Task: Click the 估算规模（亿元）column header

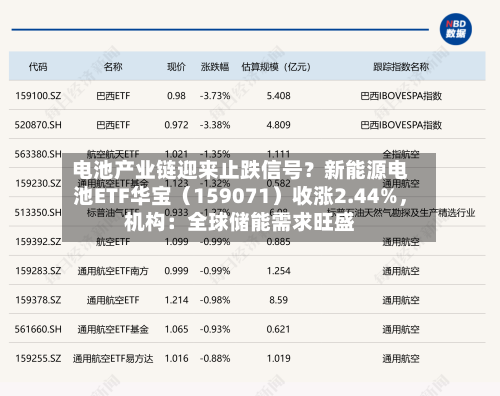Action: pyautogui.click(x=276, y=67)
